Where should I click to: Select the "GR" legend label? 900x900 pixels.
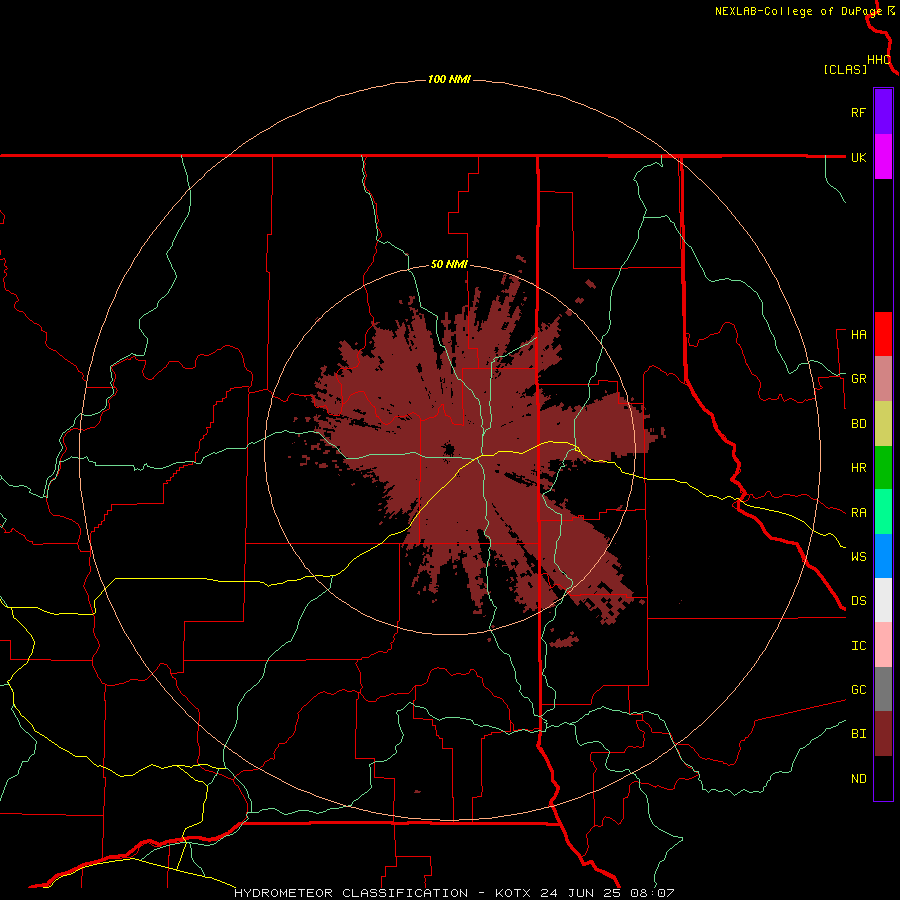click(x=858, y=379)
